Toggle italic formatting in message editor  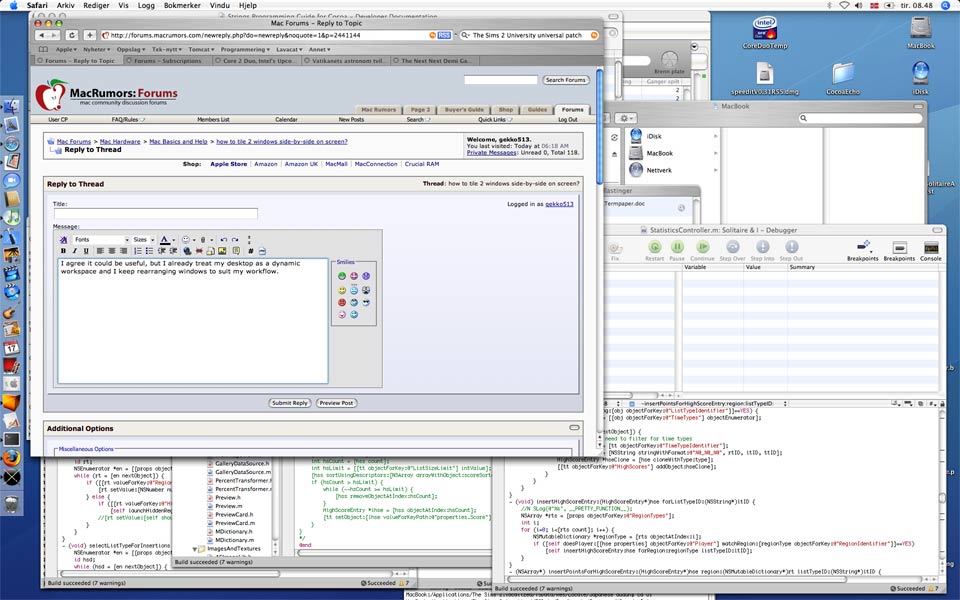click(75, 251)
